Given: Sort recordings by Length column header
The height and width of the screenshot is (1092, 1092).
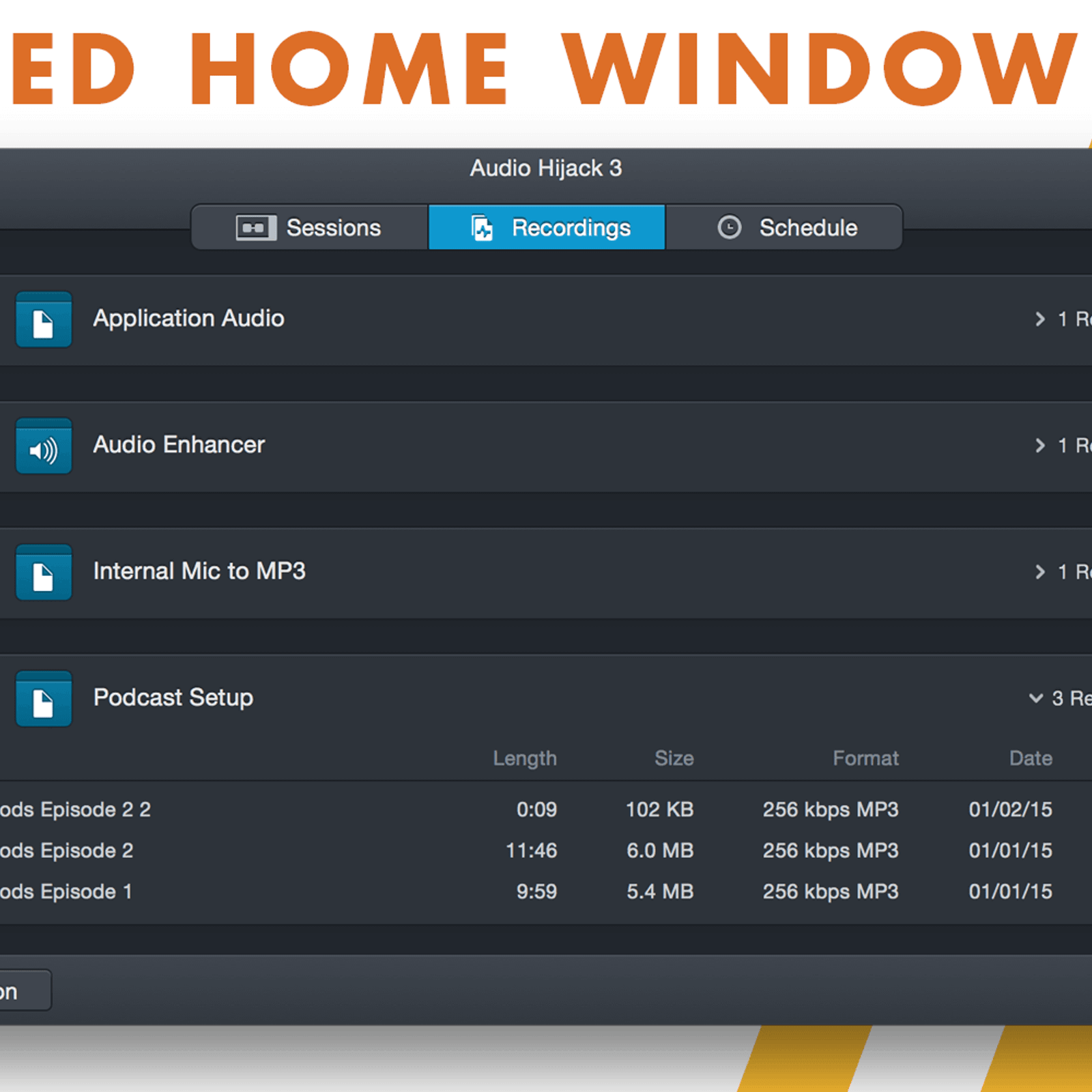Looking at the screenshot, I should 525,758.
